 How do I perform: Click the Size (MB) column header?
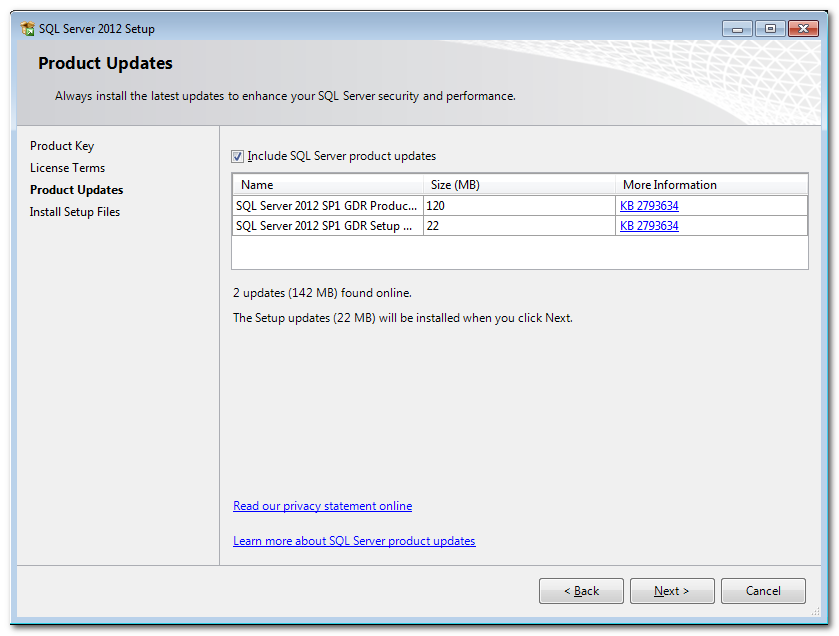tap(519, 185)
